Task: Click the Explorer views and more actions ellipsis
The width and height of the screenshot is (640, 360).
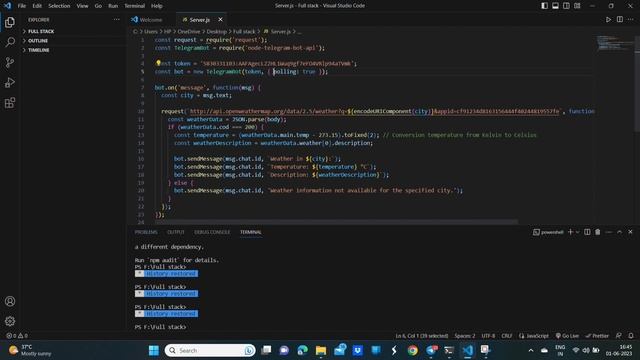Action: (117, 20)
